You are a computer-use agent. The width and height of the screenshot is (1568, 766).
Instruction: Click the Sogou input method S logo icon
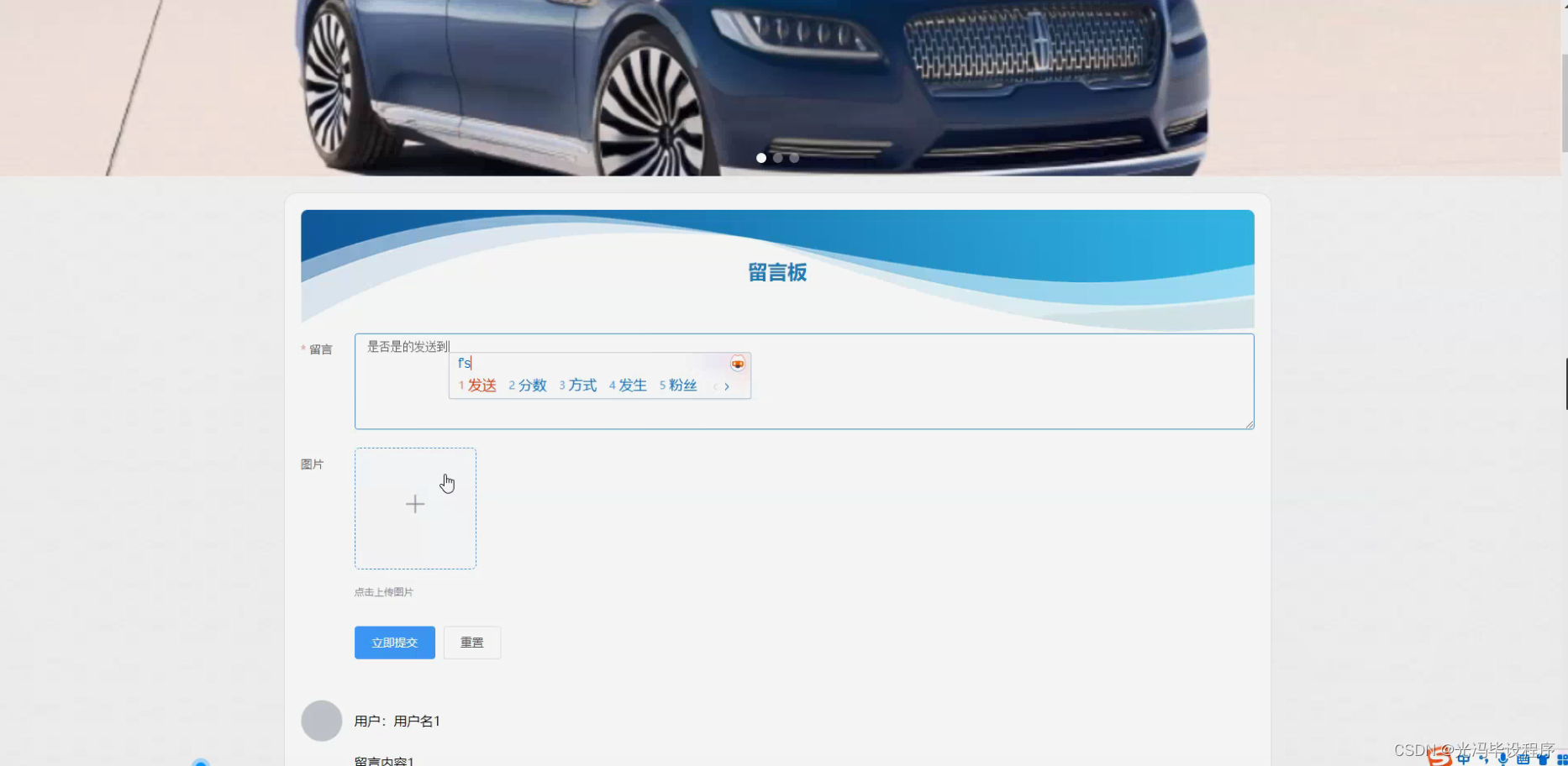[1440, 760]
